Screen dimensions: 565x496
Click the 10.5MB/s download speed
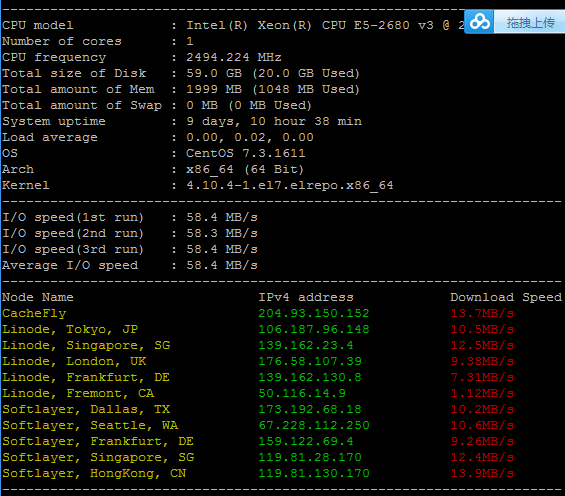tap(482, 329)
